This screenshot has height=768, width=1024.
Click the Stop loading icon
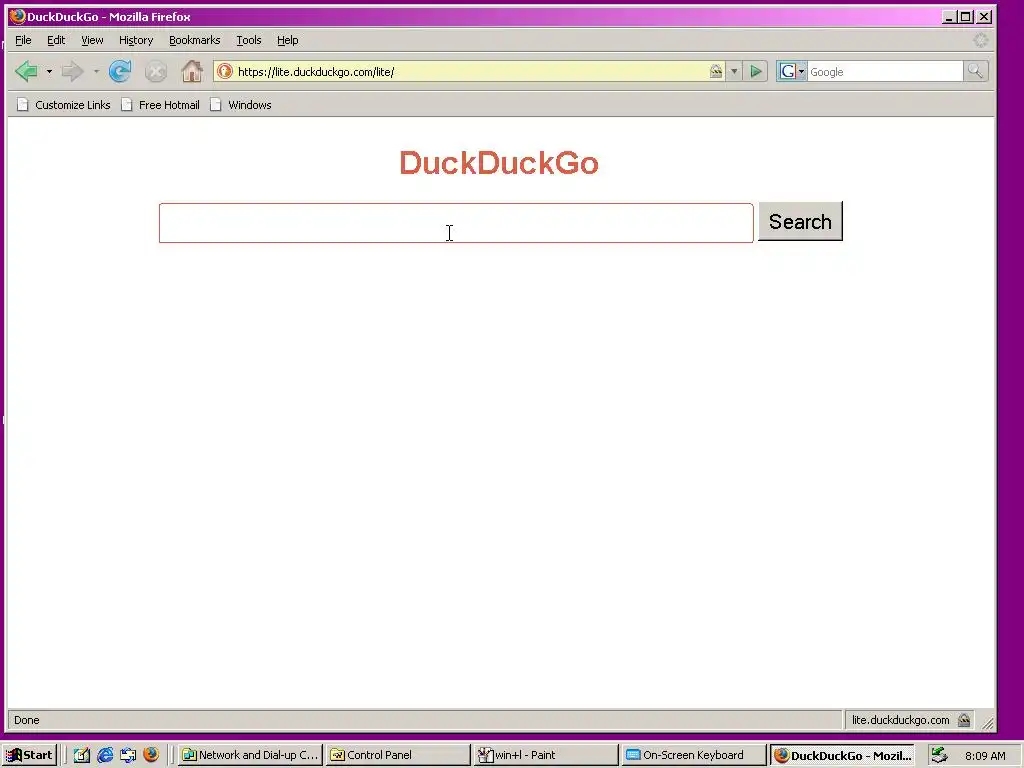coord(155,71)
